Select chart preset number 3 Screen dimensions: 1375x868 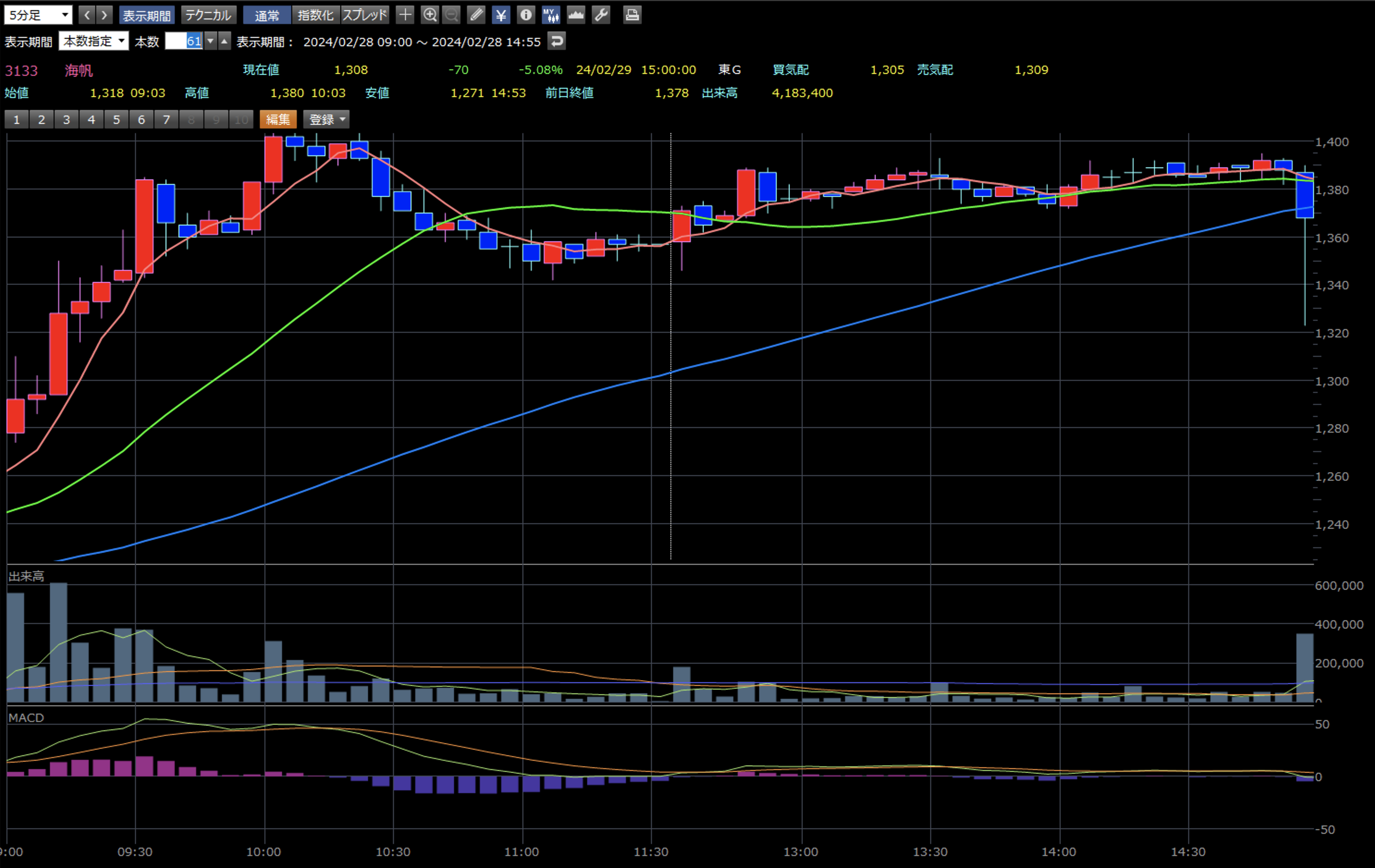coord(66,119)
